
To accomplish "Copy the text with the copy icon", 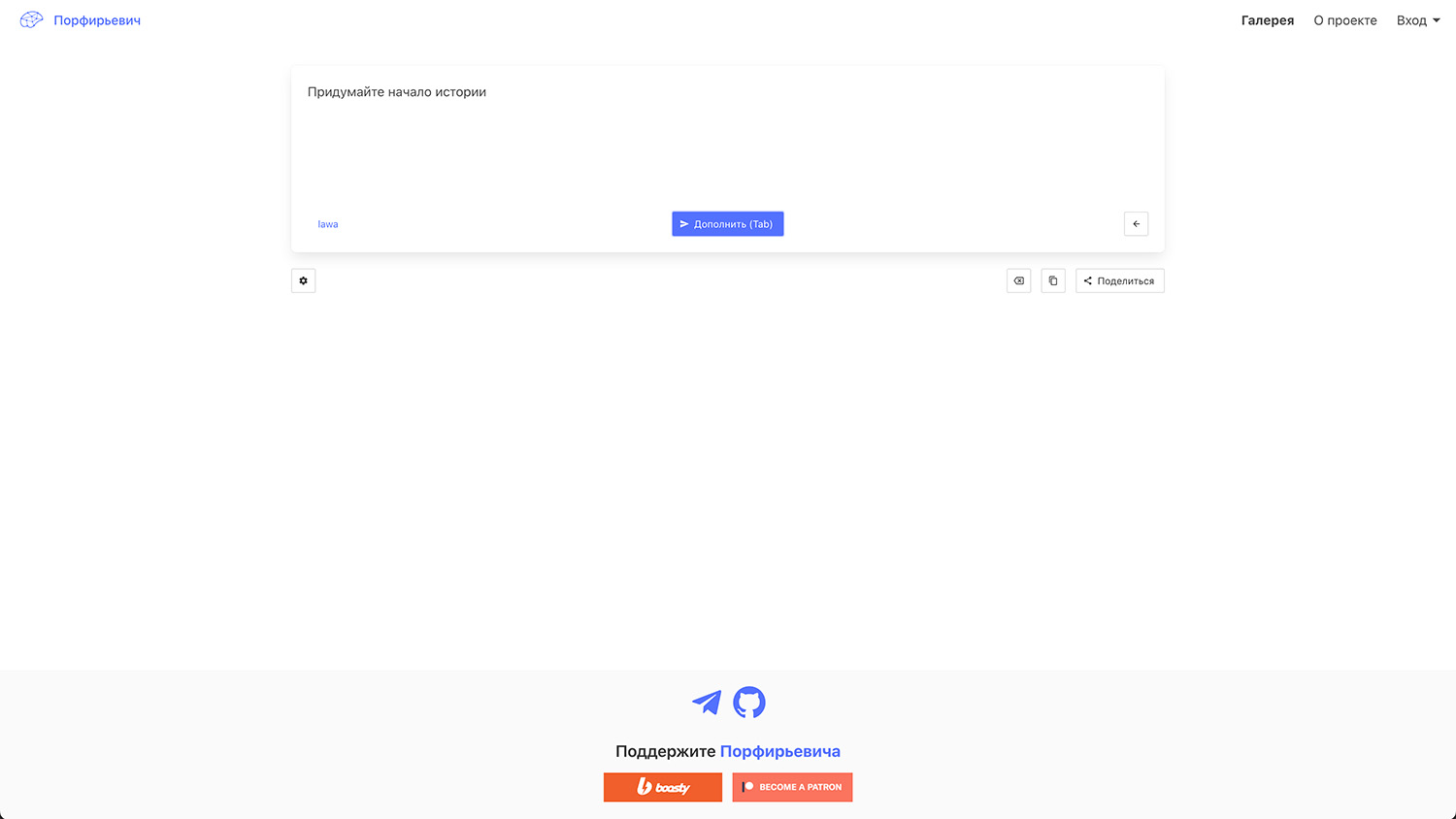I will click(1053, 281).
